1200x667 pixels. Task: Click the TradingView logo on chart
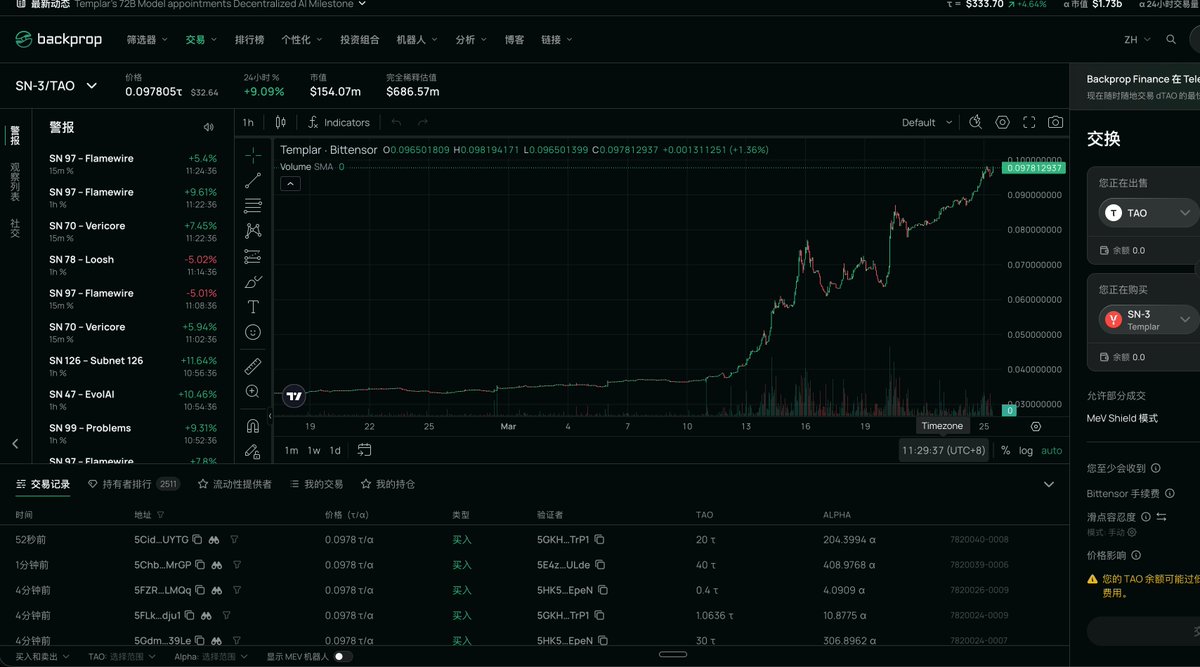(294, 396)
